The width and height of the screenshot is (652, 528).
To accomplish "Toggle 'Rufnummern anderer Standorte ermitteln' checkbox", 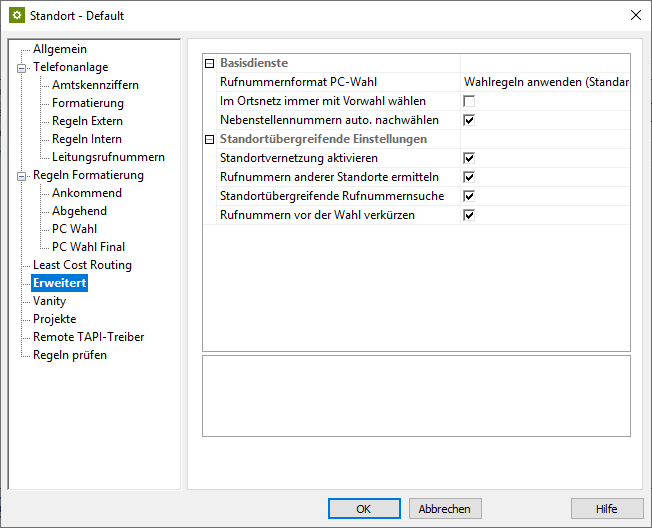I will pyautogui.click(x=468, y=177).
